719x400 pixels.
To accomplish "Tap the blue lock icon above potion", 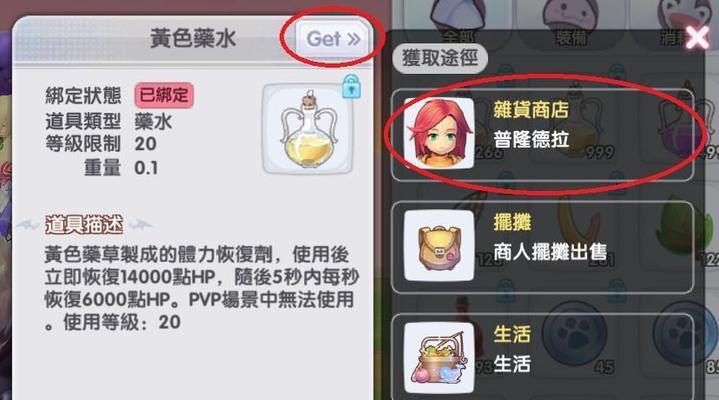I will [x=351, y=86].
